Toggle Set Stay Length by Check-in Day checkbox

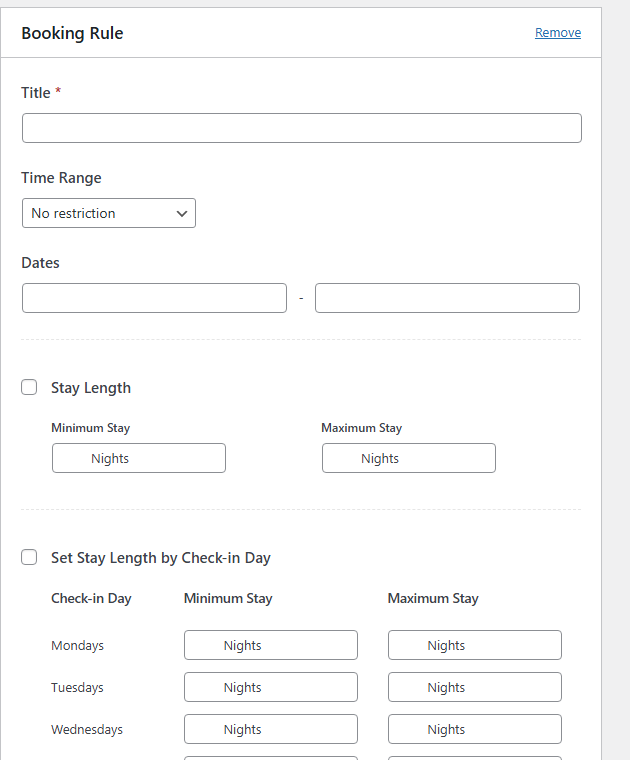29,557
